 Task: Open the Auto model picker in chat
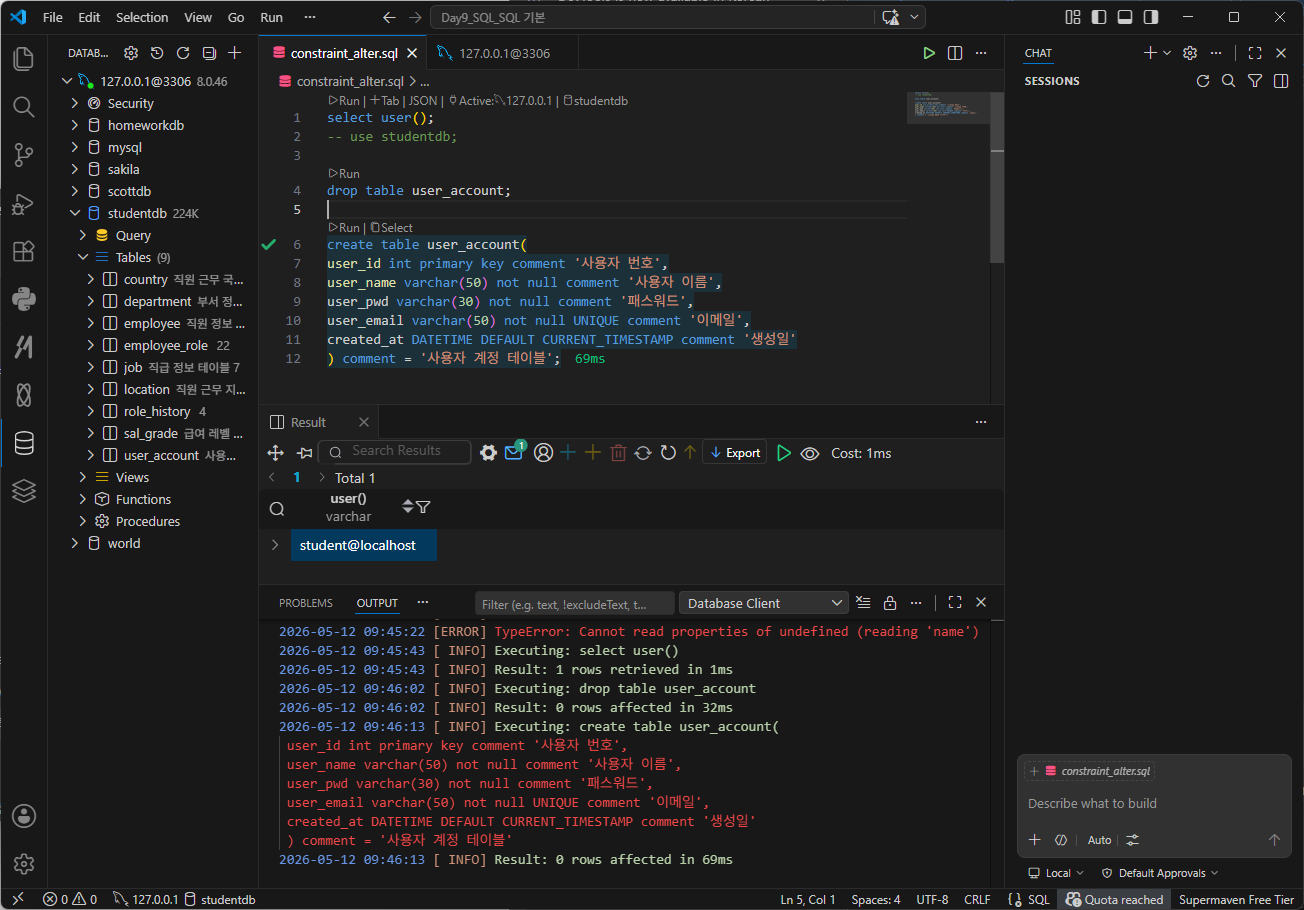(1099, 840)
